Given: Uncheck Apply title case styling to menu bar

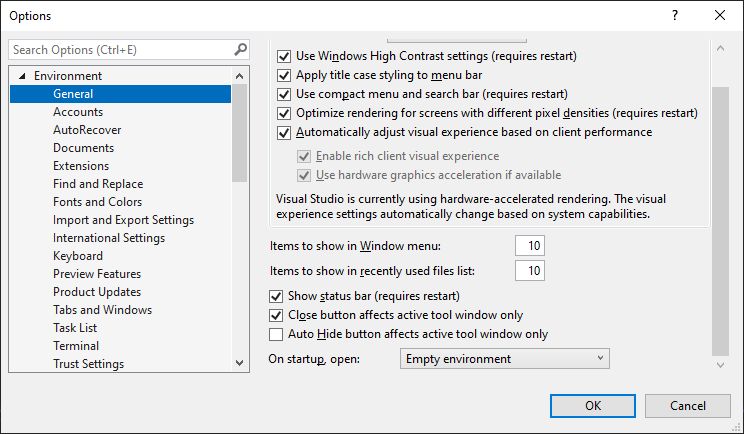Looking at the screenshot, I should click(x=284, y=75).
